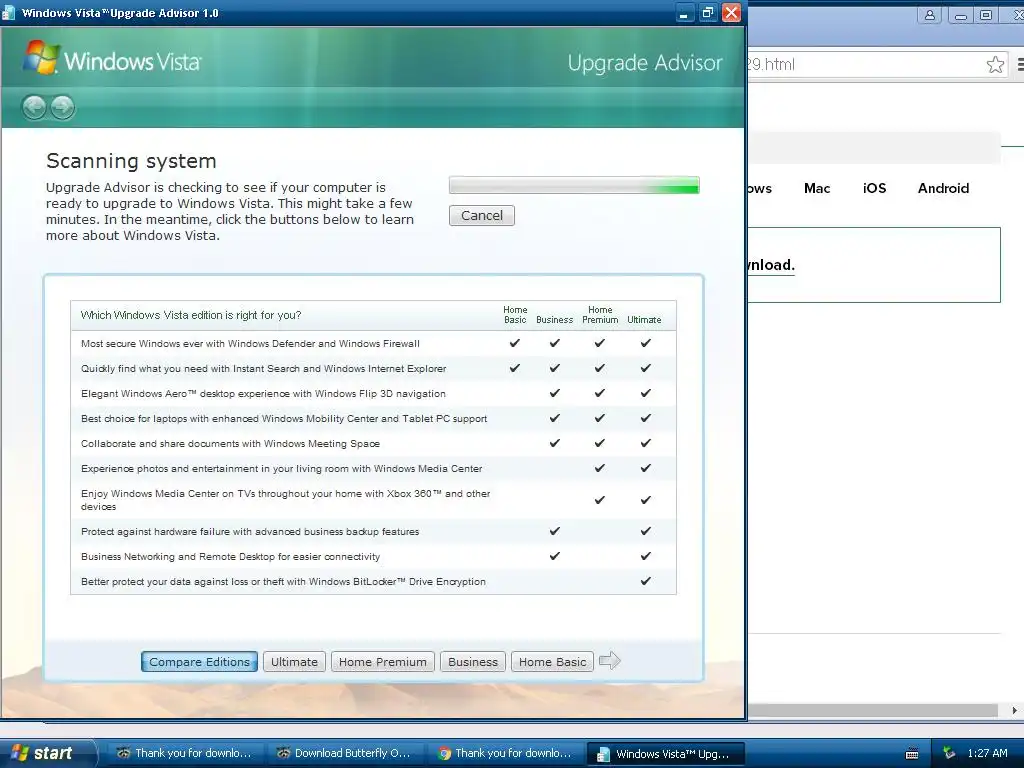Click the 'Ultimate' column header
Image resolution: width=1024 pixels, height=768 pixels.
645,320
